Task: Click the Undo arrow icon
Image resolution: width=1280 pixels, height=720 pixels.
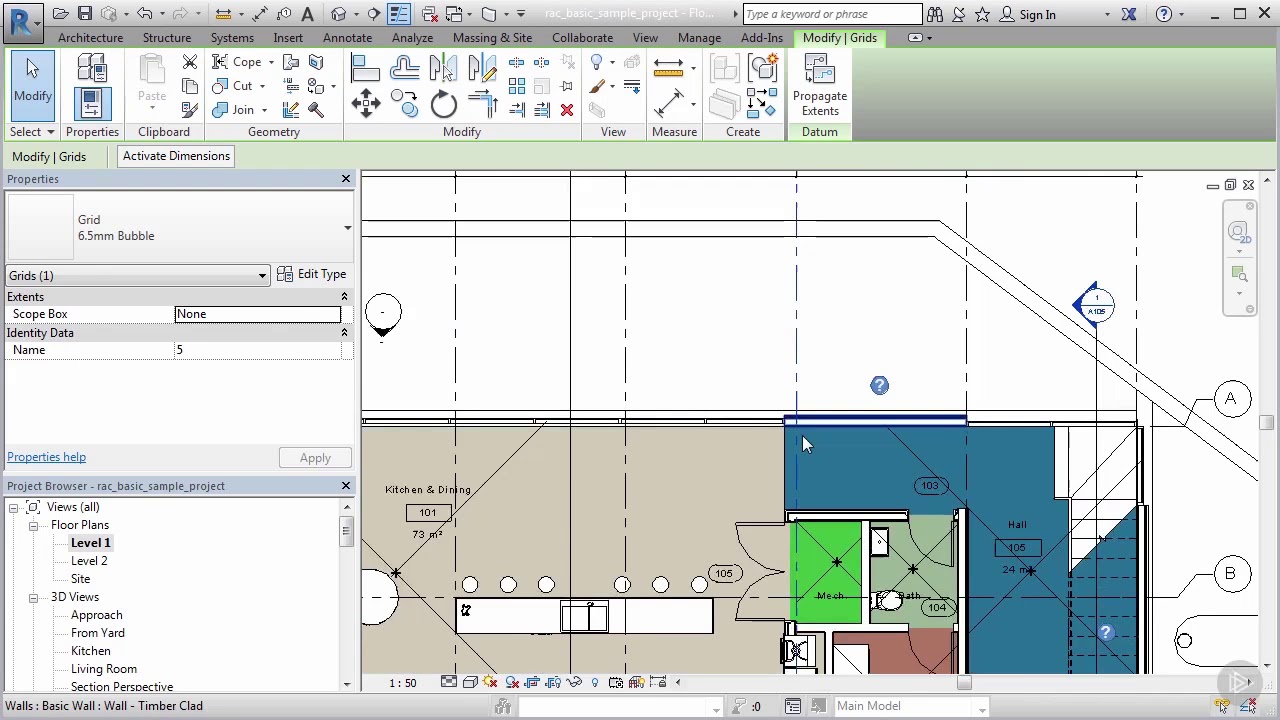Action: pyautogui.click(x=145, y=14)
